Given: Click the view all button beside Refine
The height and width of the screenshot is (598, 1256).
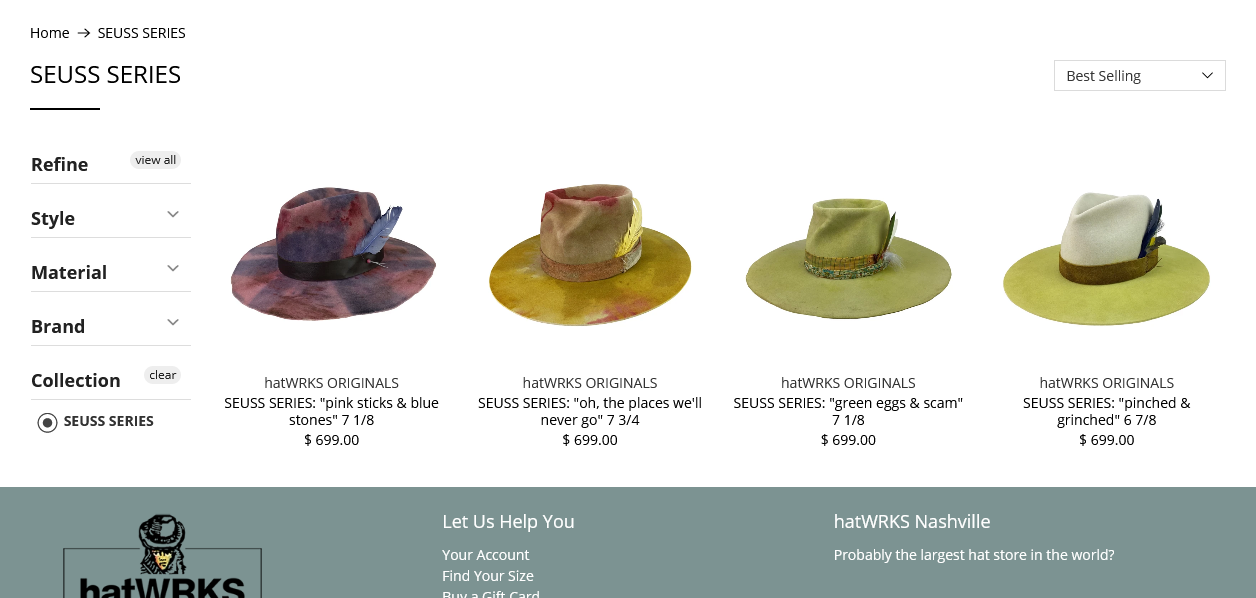Looking at the screenshot, I should point(155,160).
